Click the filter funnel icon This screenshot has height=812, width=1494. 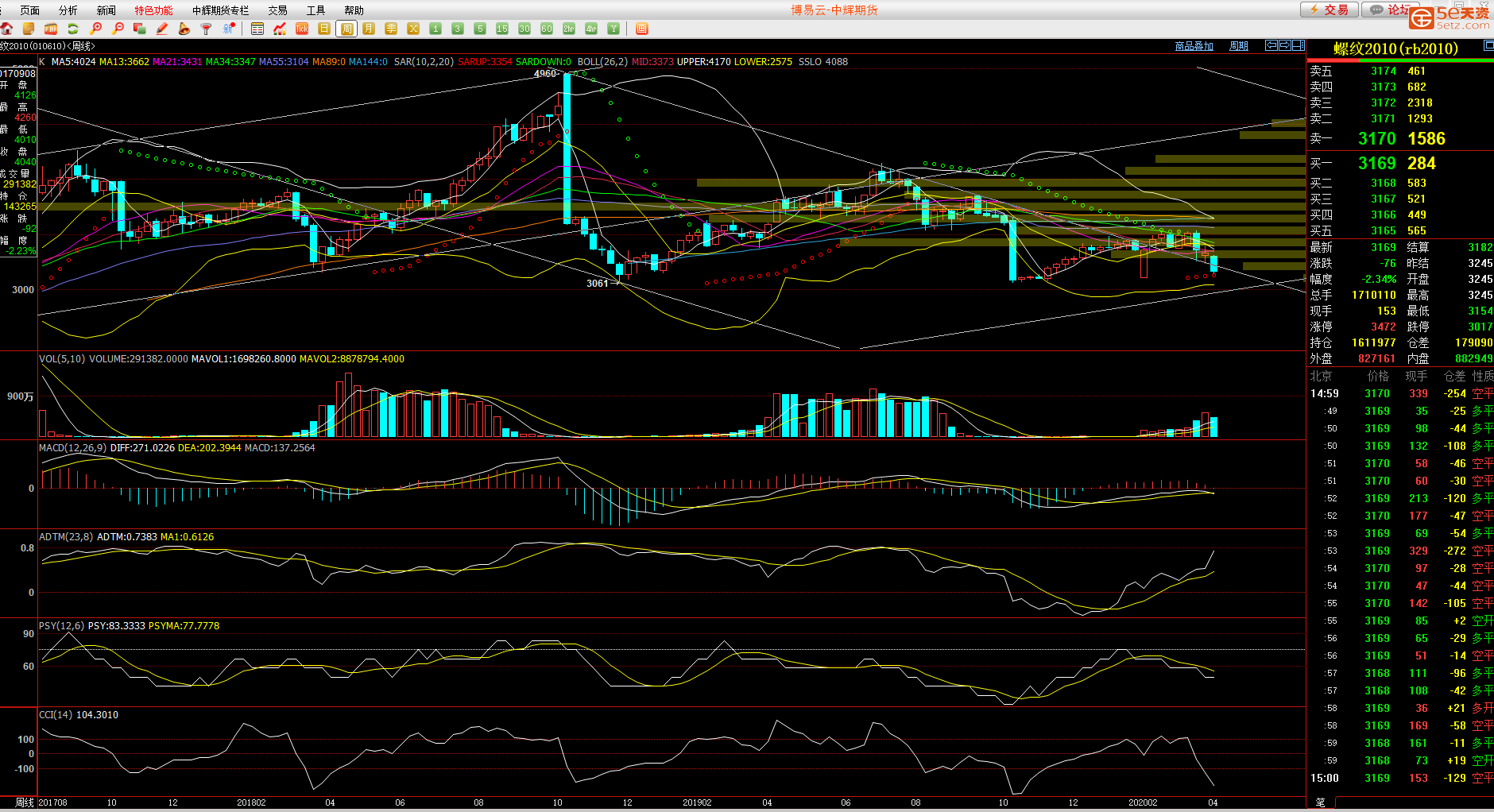coord(207,29)
